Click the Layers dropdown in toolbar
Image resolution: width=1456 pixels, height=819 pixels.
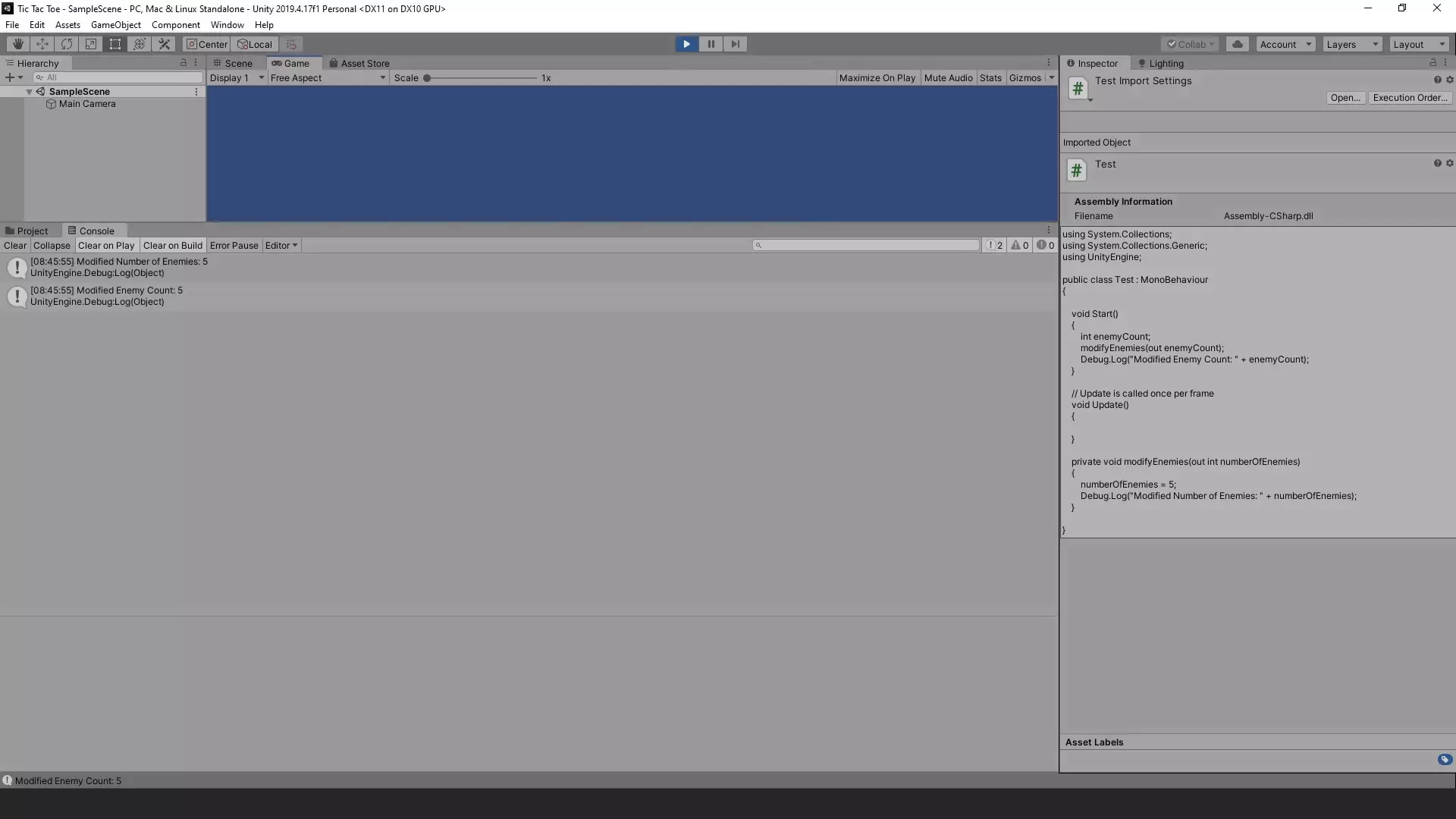pos(1352,43)
